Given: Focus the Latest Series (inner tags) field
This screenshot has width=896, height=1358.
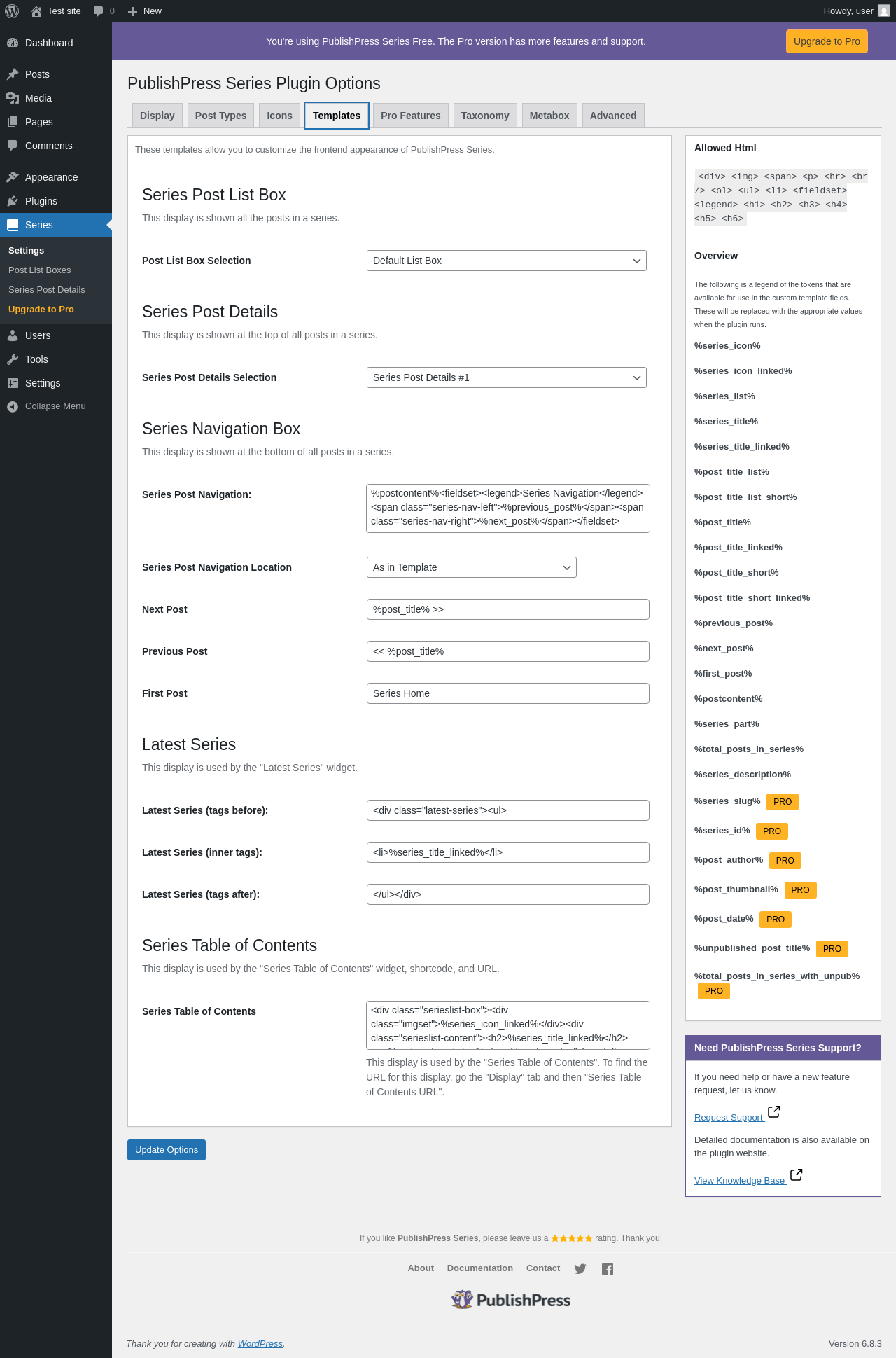Looking at the screenshot, I should [508, 852].
